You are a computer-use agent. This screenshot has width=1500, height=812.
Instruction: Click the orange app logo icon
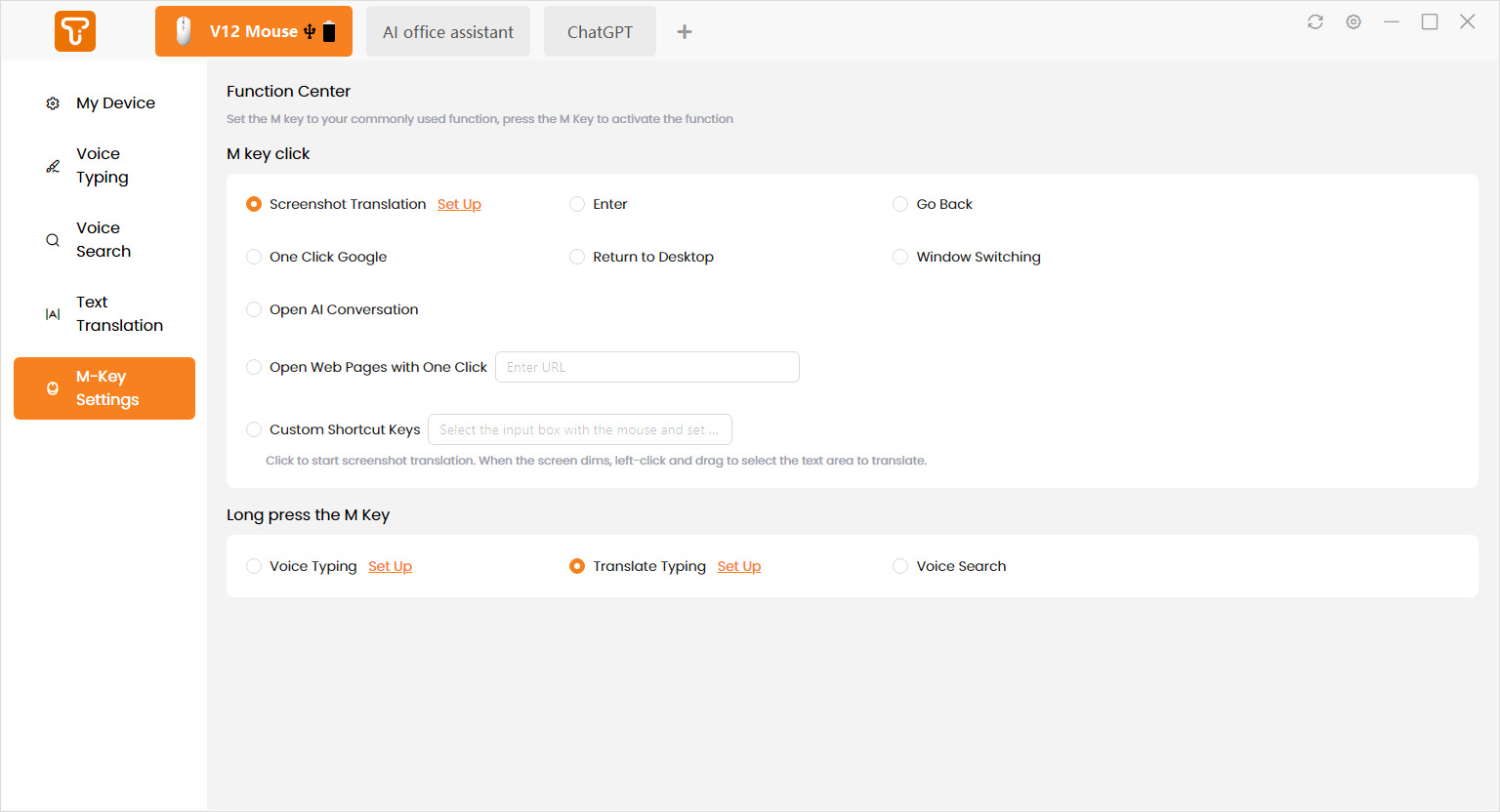point(75,31)
